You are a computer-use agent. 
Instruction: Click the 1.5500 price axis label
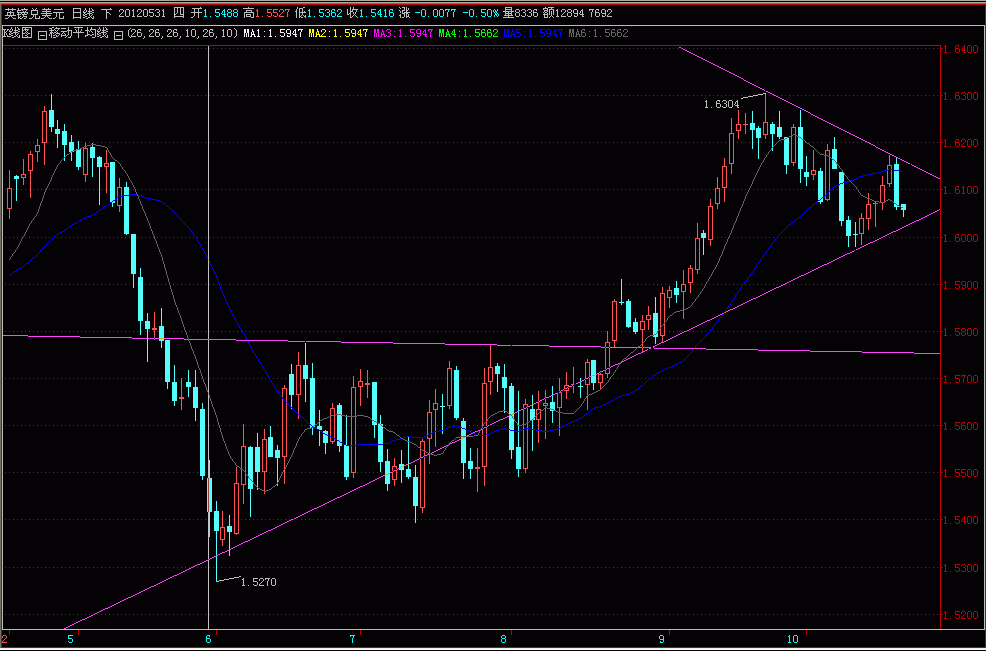point(961,473)
